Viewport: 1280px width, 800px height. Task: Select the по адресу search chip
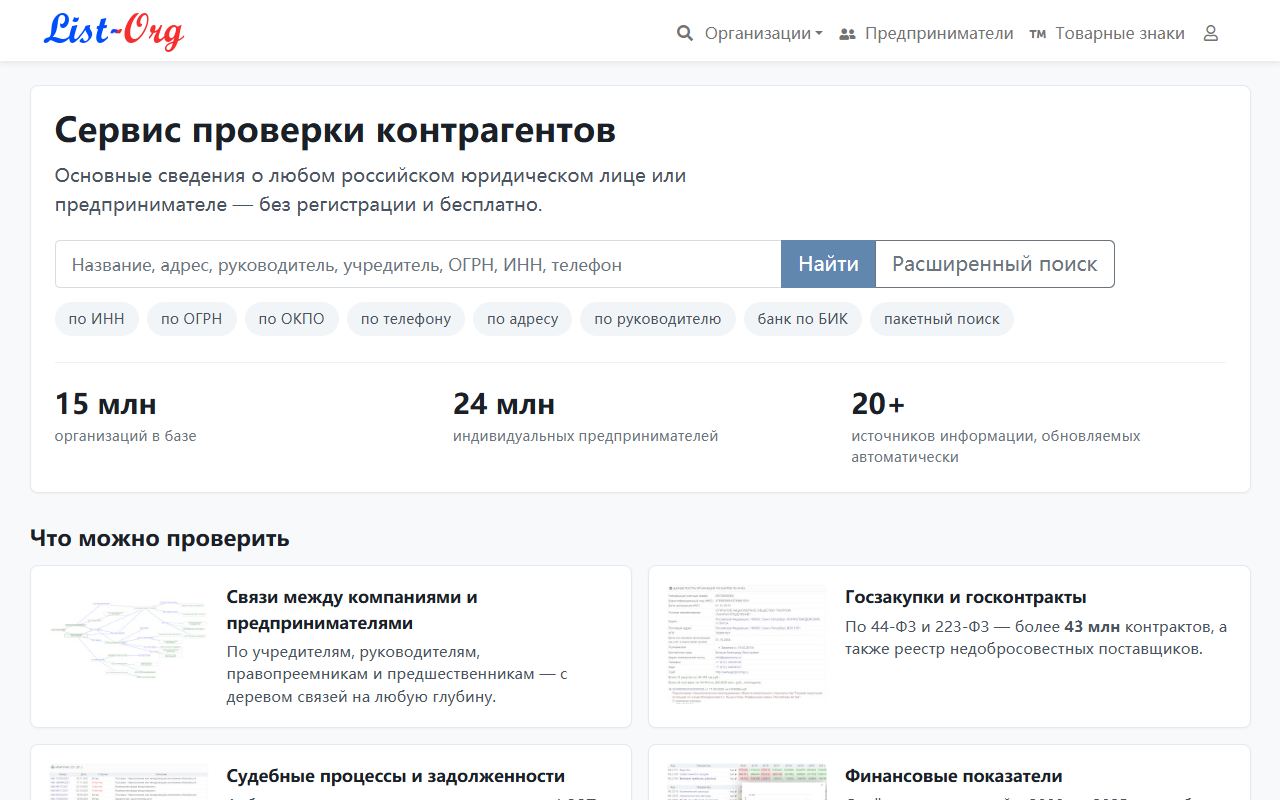(523, 319)
